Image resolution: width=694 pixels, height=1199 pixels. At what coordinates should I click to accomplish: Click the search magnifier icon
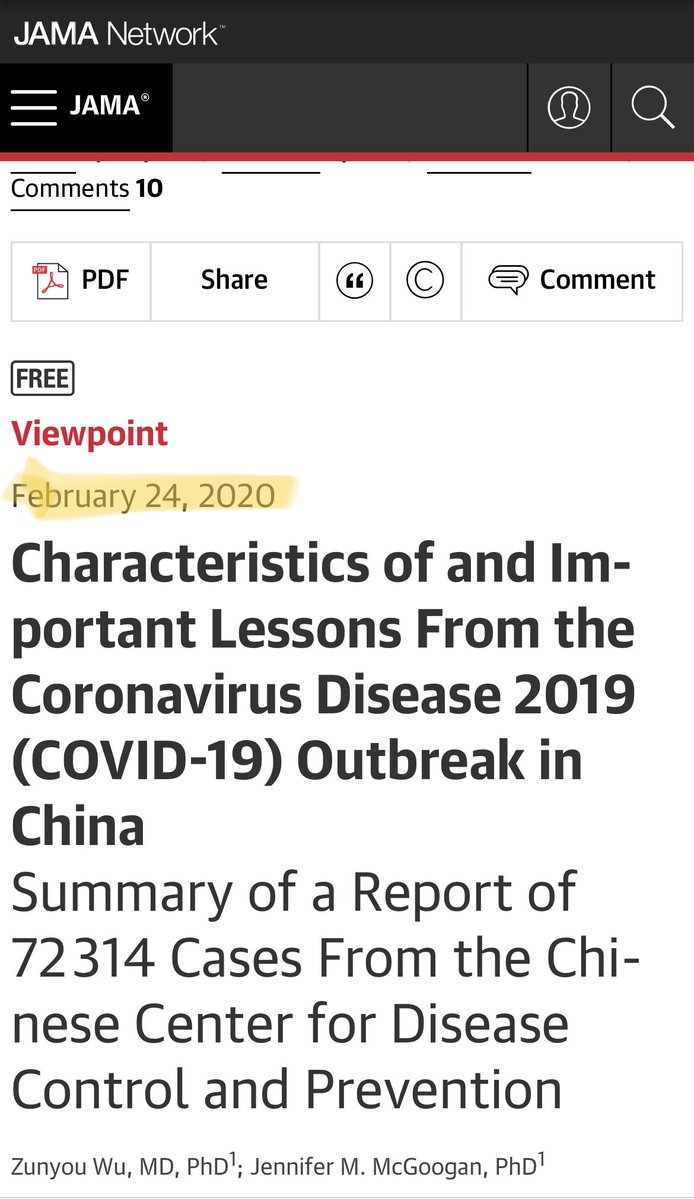[x=652, y=107]
